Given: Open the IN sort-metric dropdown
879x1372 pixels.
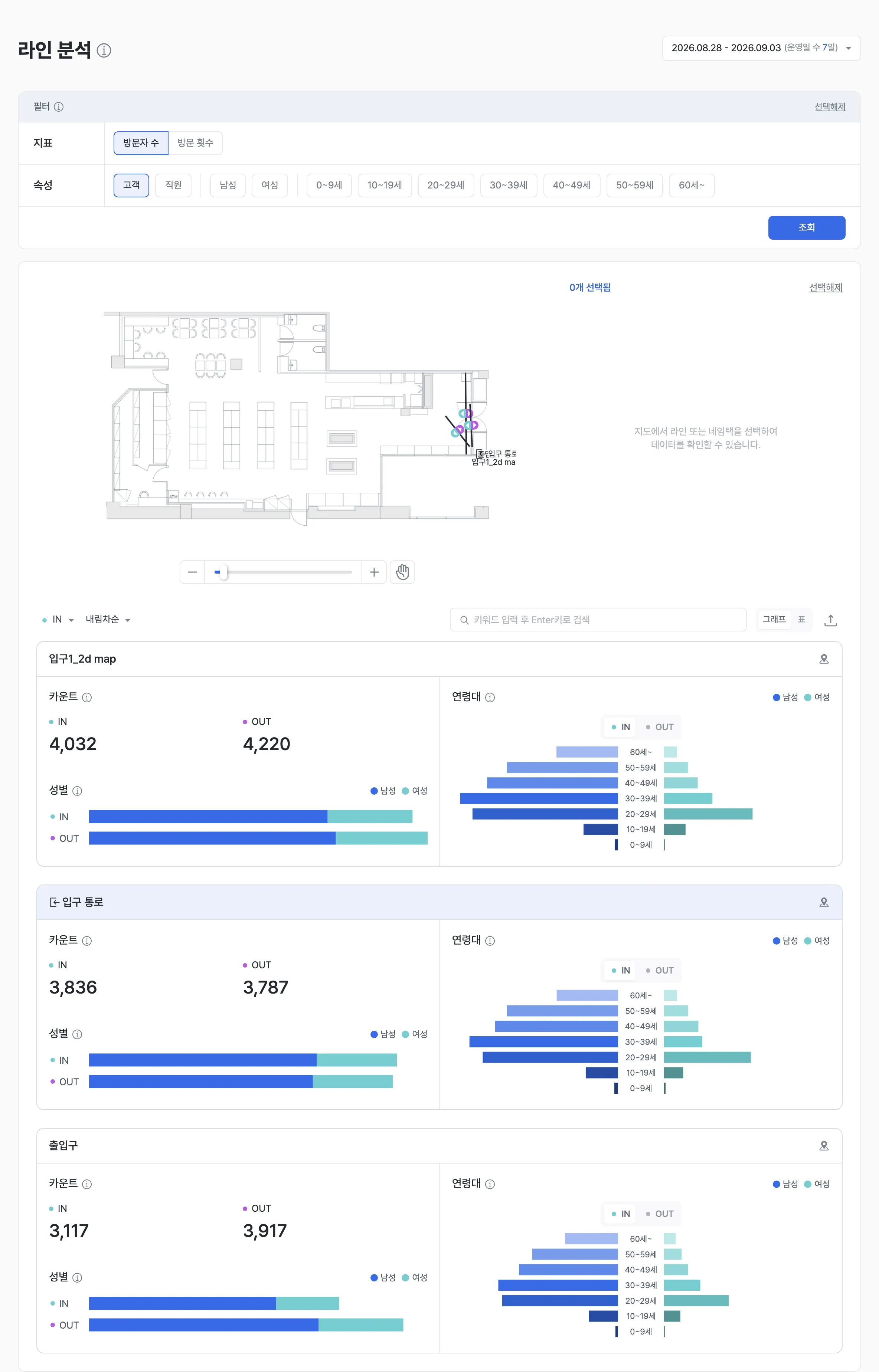Looking at the screenshot, I should point(58,620).
